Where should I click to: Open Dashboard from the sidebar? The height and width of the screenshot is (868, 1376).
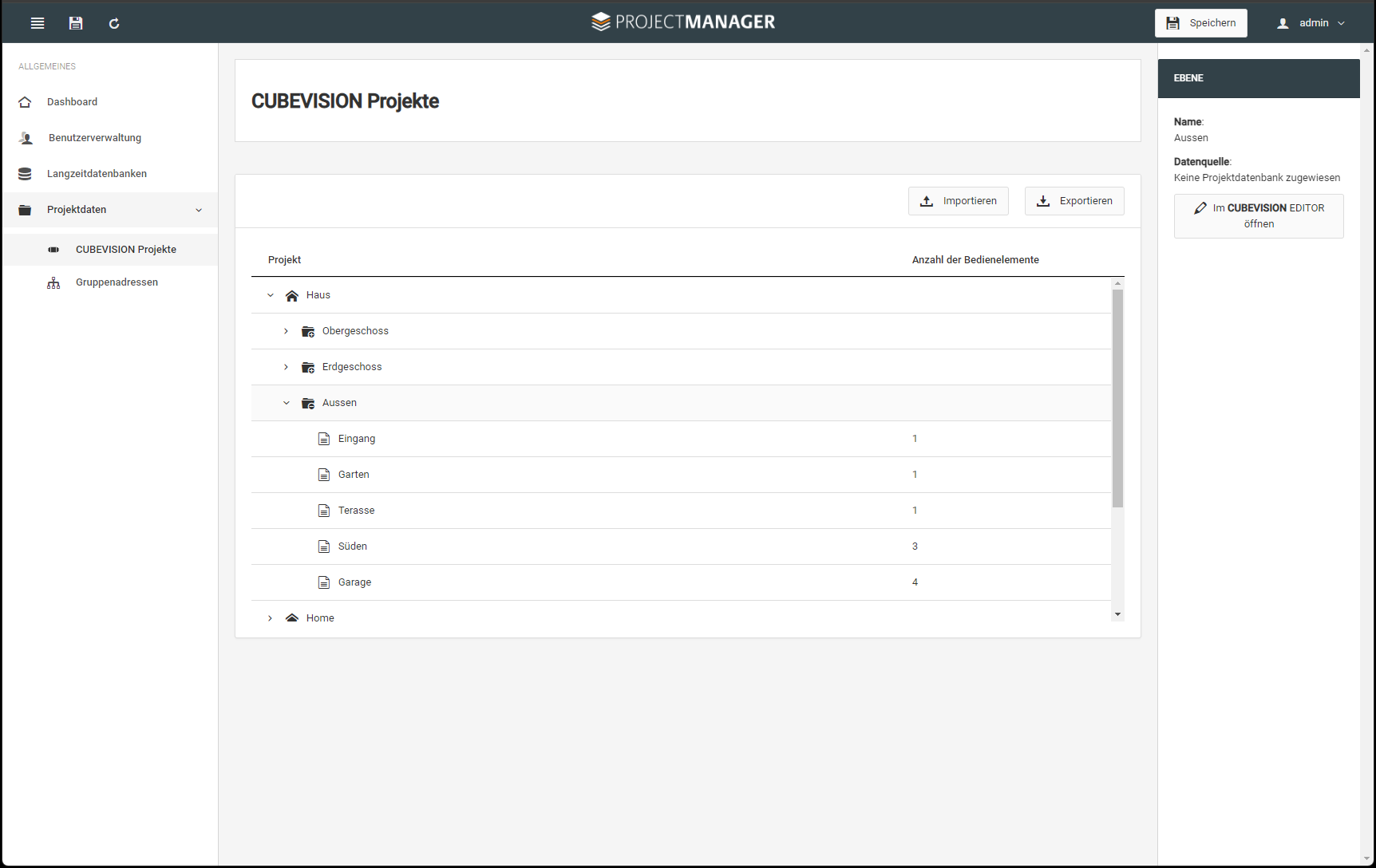[x=110, y=102]
